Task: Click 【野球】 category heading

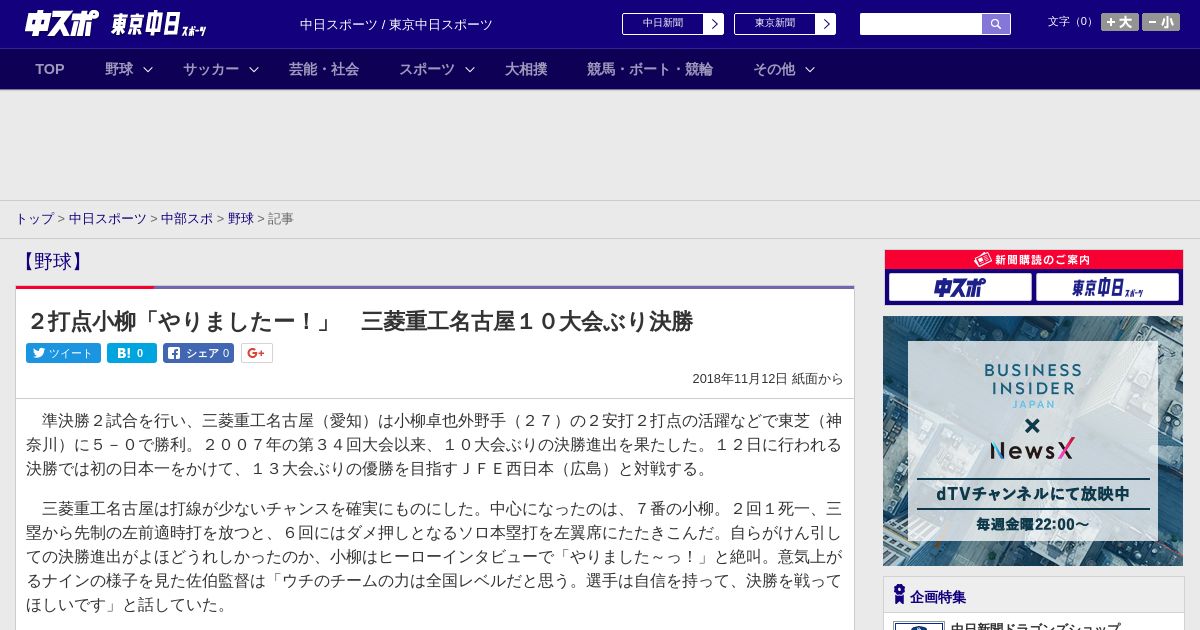Action: (52, 262)
